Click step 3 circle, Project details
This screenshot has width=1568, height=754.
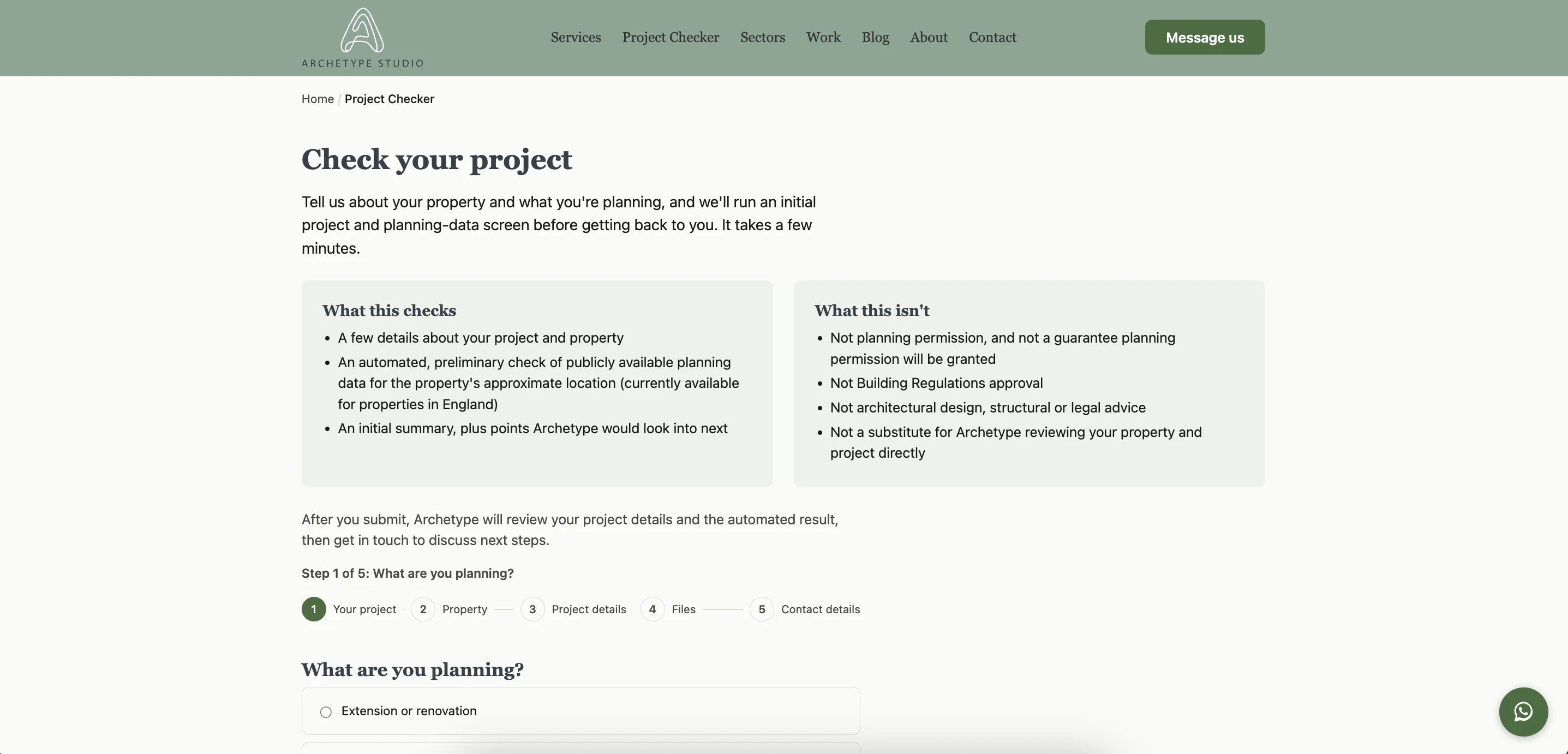point(532,608)
